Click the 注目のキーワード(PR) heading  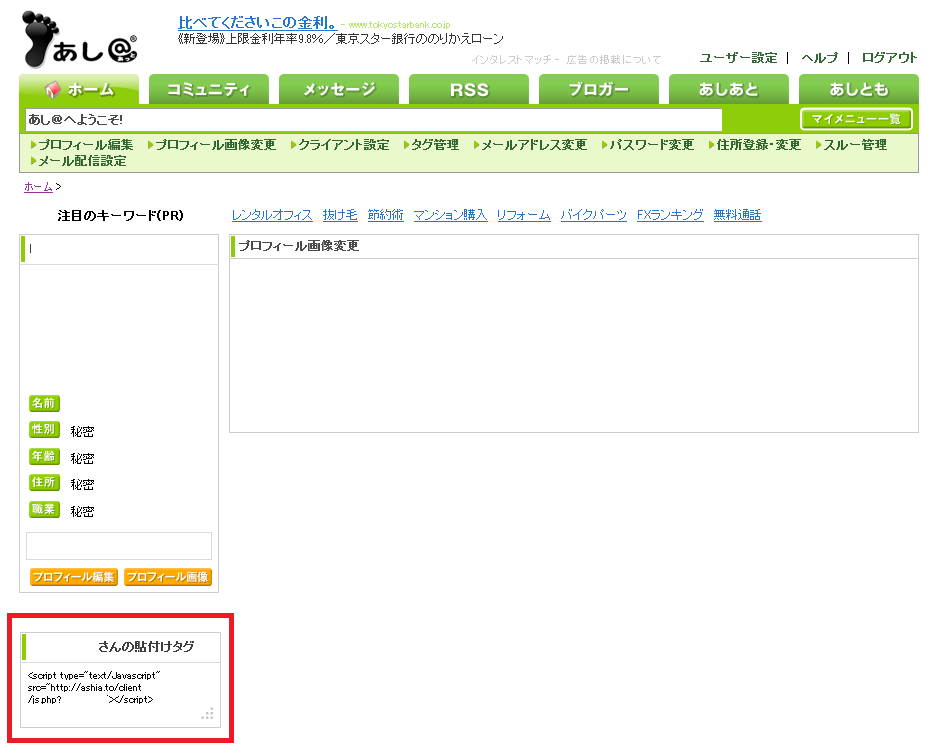tap(121, 216)
